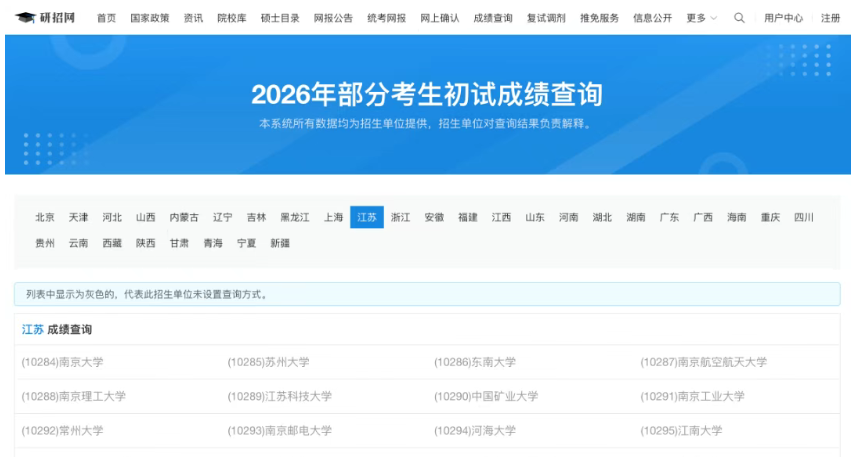
Task: Click the 注册 link
Action: click(x=830, y=18)
